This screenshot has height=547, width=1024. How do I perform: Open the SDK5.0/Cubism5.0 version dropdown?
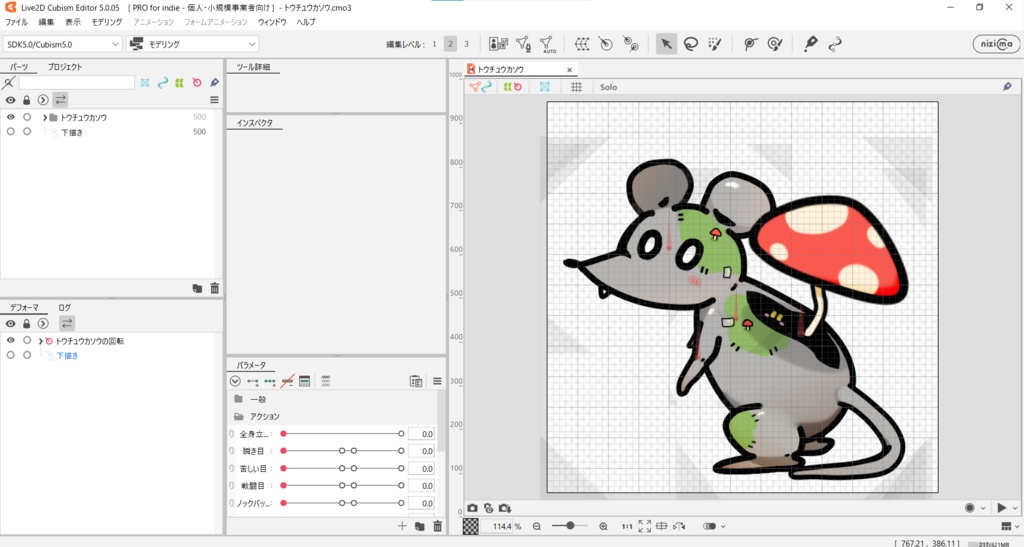[63, 44]
